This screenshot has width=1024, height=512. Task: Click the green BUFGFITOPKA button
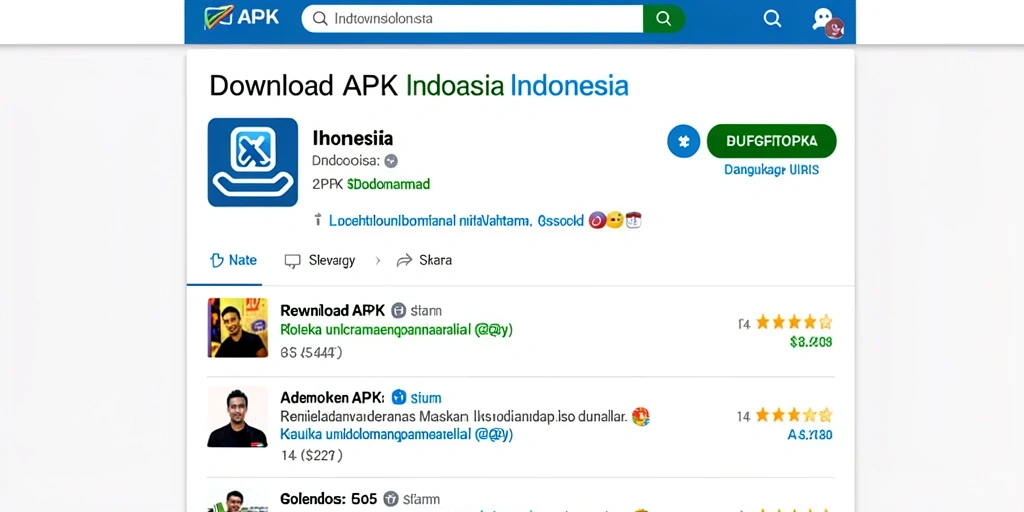pyautogui.click(x=771, y=141)
